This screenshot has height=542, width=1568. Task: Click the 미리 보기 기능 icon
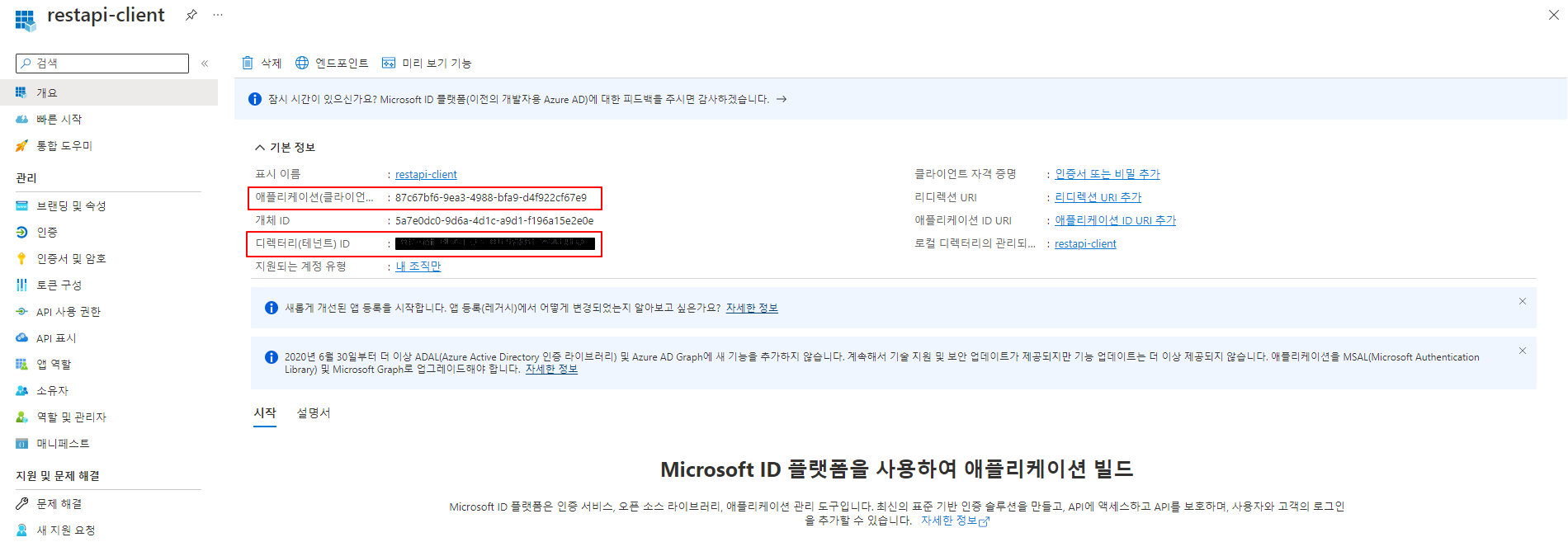tap(389, 63)
